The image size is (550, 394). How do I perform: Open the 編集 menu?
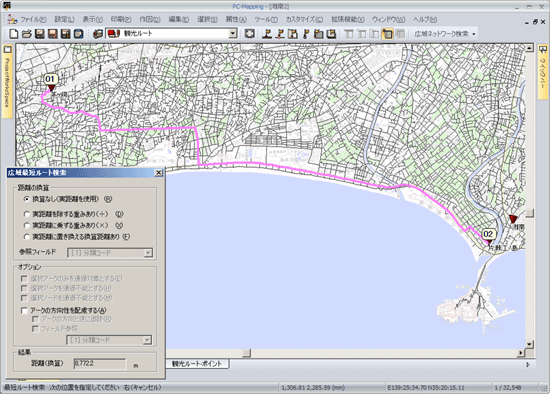(179, 19)
